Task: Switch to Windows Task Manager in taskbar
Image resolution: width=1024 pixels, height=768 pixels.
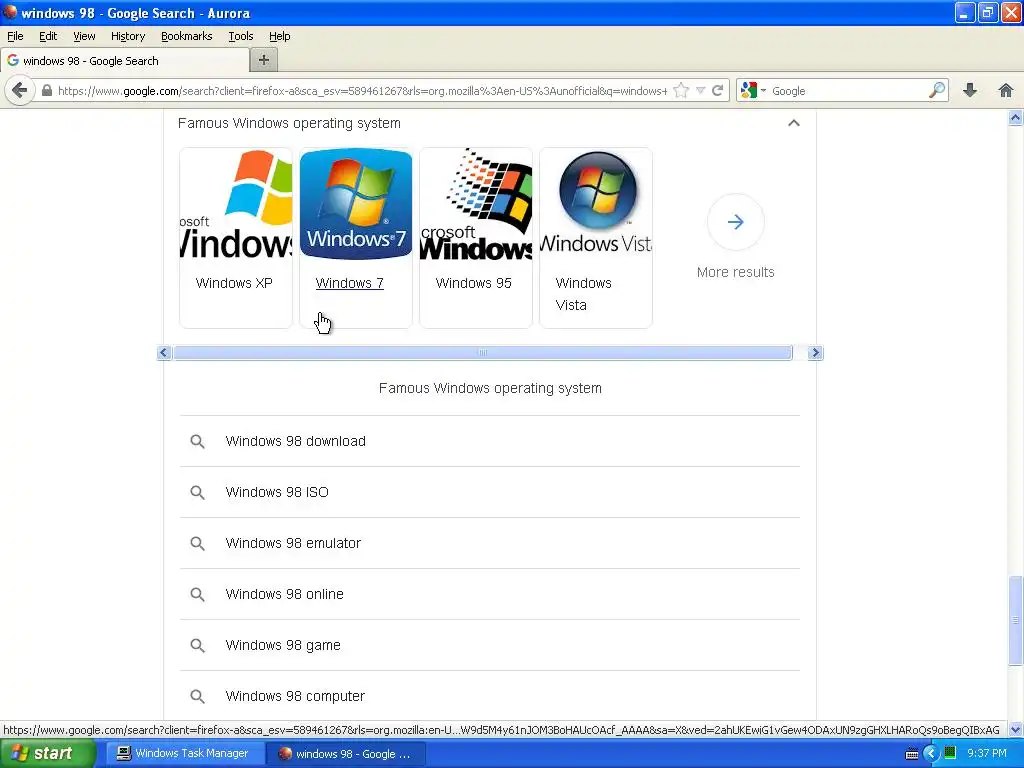Action: click(x=184, y=753)
